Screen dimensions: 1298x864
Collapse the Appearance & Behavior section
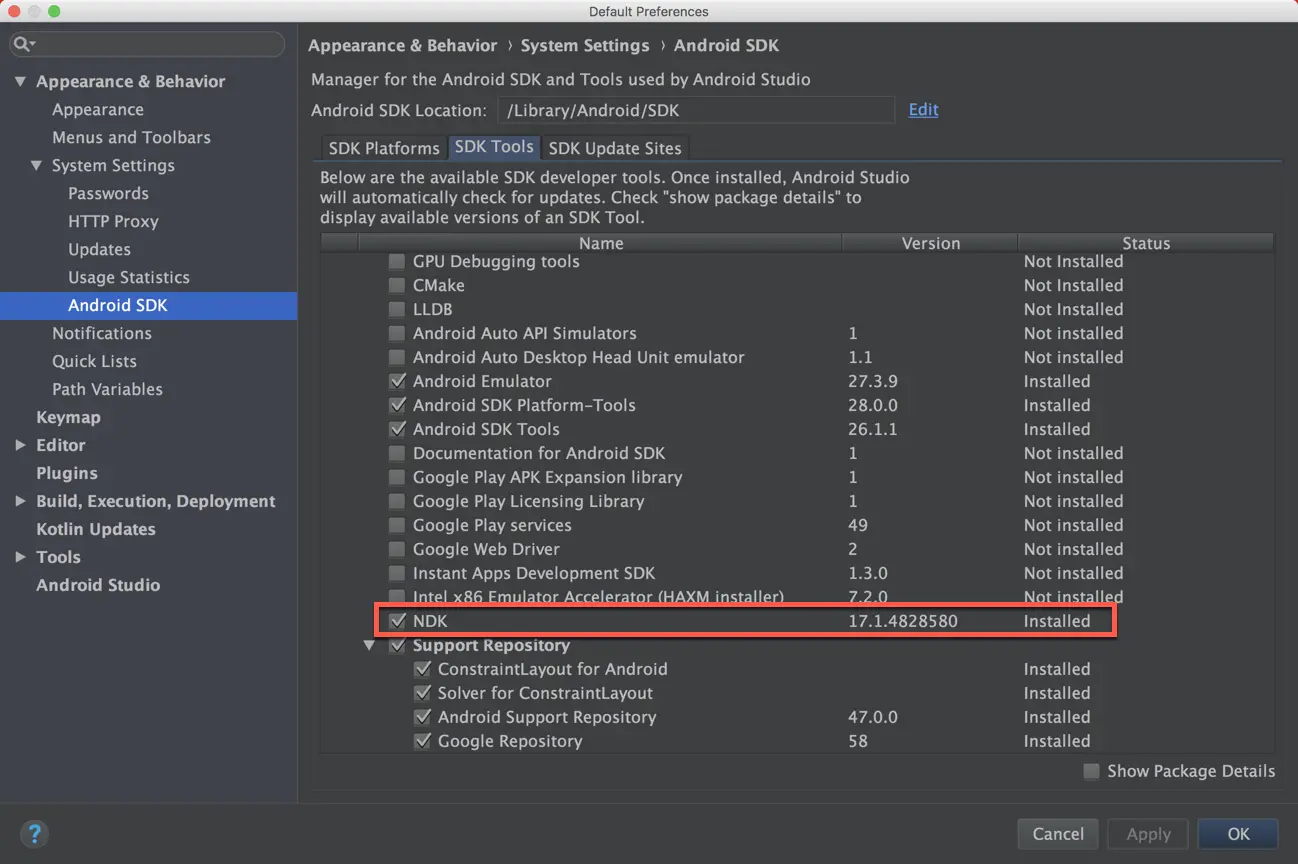pos(22,81)
